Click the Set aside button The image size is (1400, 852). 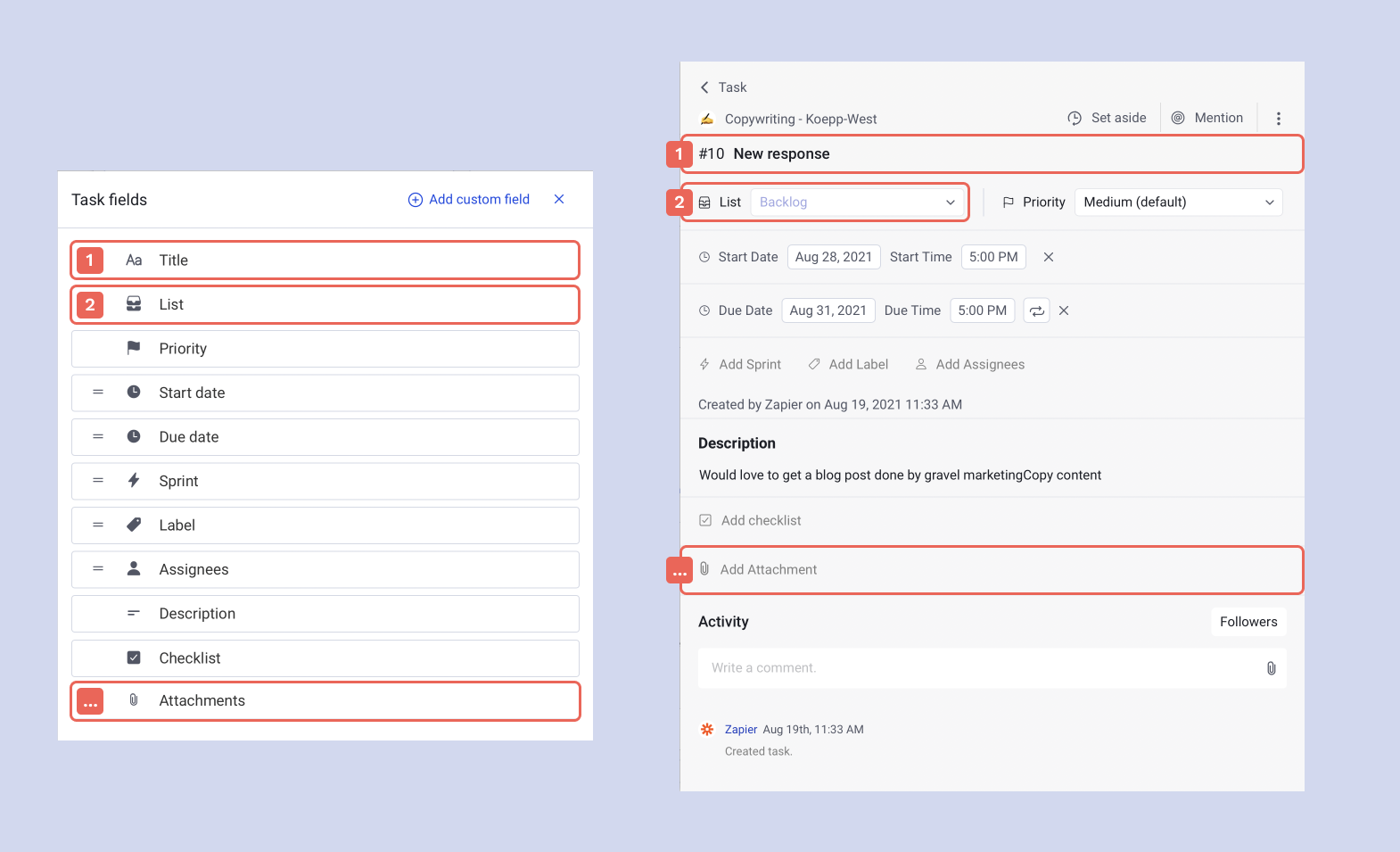[1107, 118]
